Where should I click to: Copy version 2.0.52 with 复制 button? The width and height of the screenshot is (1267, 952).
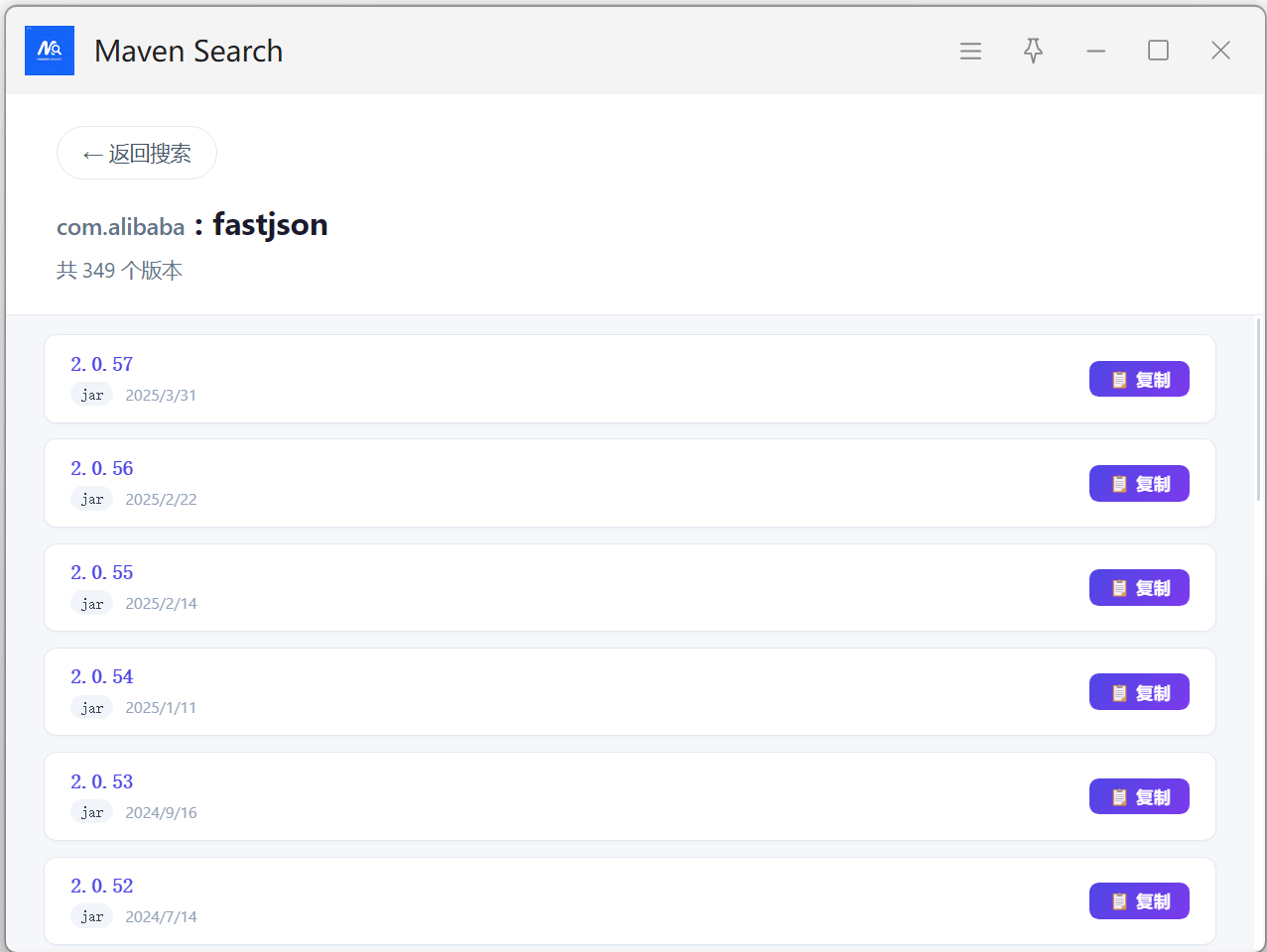pos(1139,900)
